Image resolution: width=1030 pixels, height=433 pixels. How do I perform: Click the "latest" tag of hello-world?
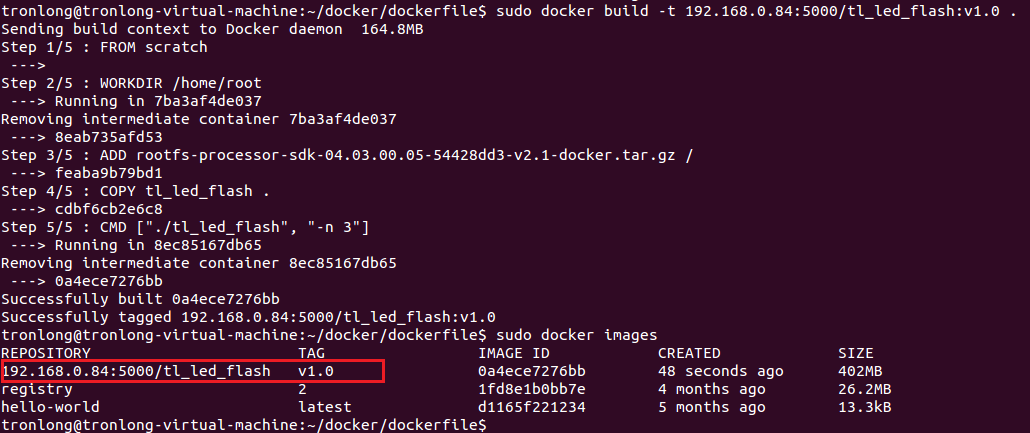[x=325, y=407]
